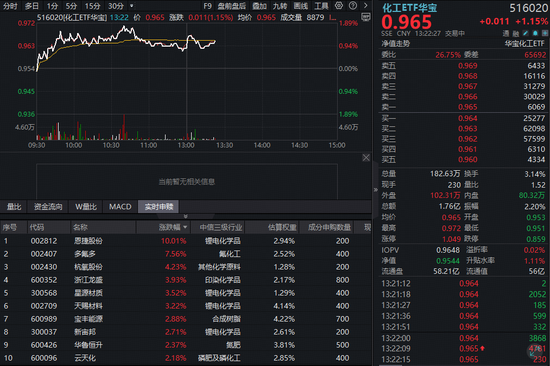Click the 13:00 time axis label
This screenshot has width=550, height=366.
pyautogui.click(x=186, y=145)
